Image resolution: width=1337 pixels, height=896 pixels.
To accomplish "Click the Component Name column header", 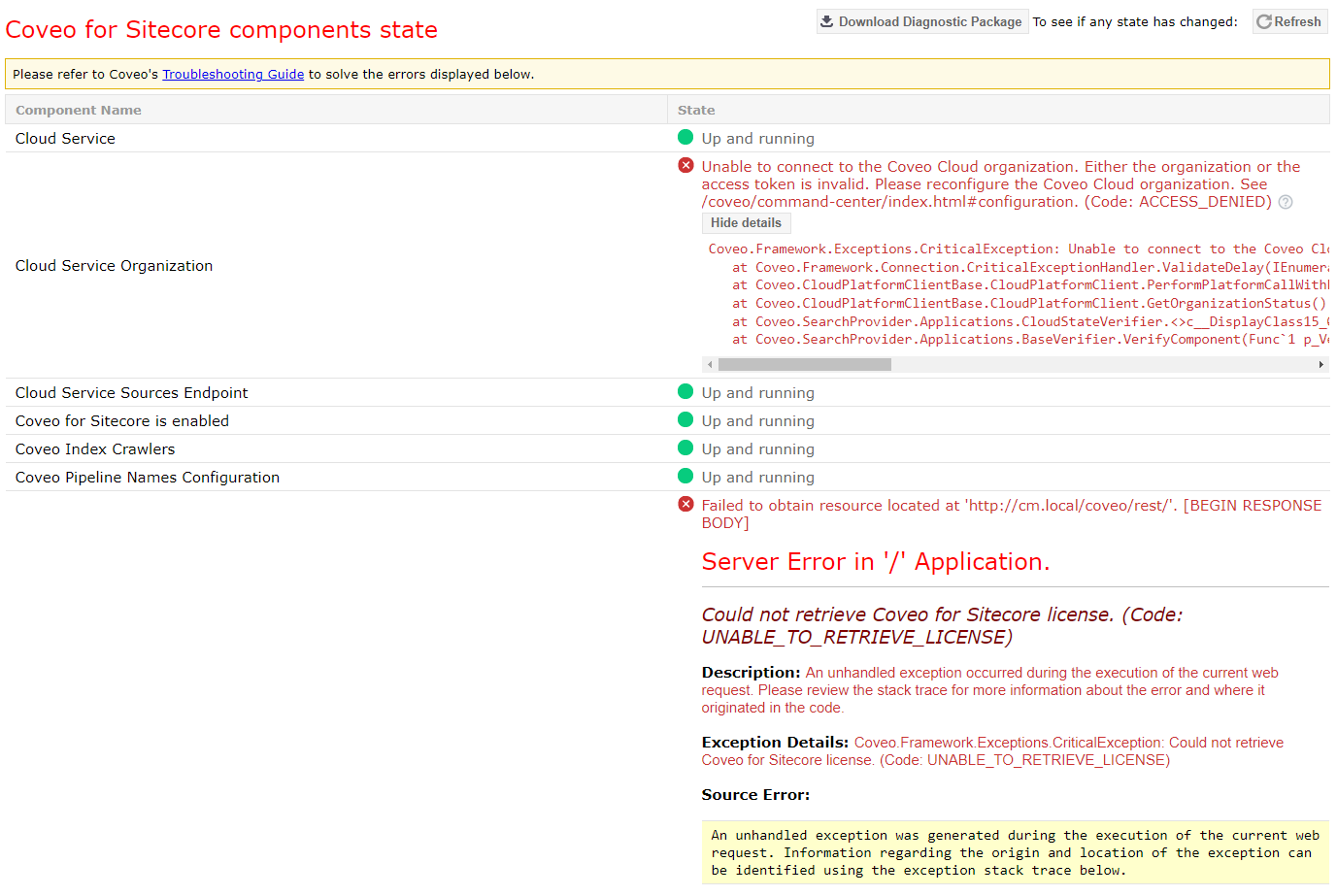I will pyautogui.click(x=79, y=111).
